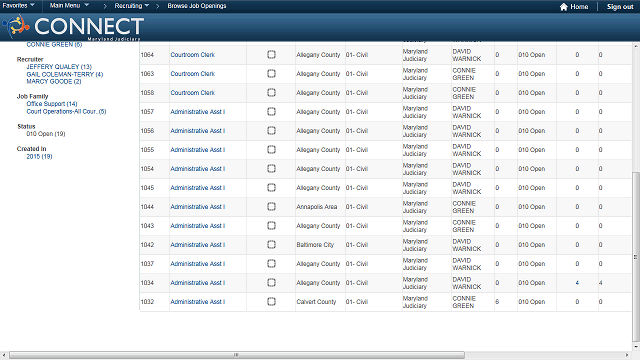640x360 pixels.
Task: Filter by recruiter MARCY GOODE (2)
Action: (54, 82)
